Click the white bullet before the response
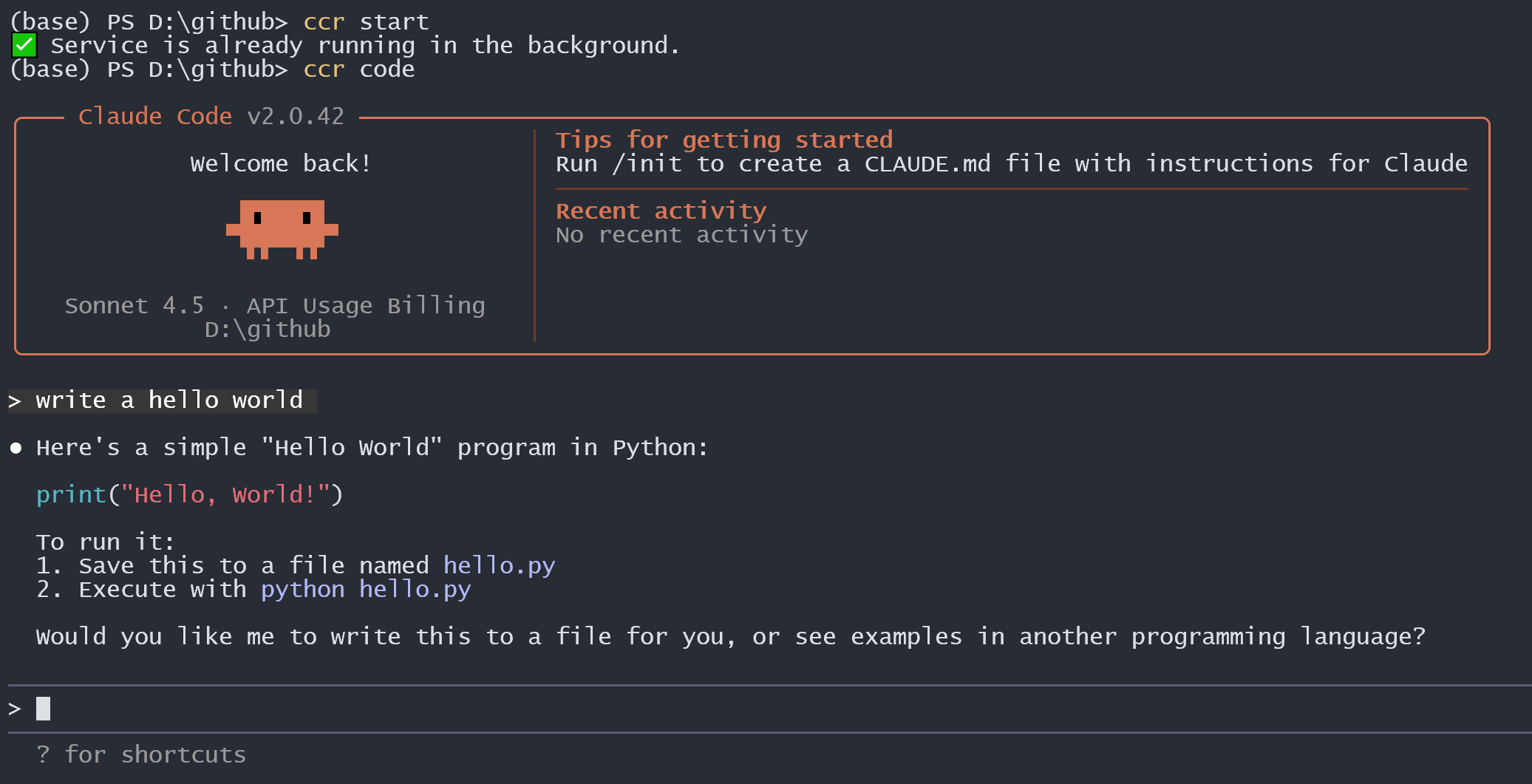Viewport: 1532px width, 784px height. tap(16, 448)
